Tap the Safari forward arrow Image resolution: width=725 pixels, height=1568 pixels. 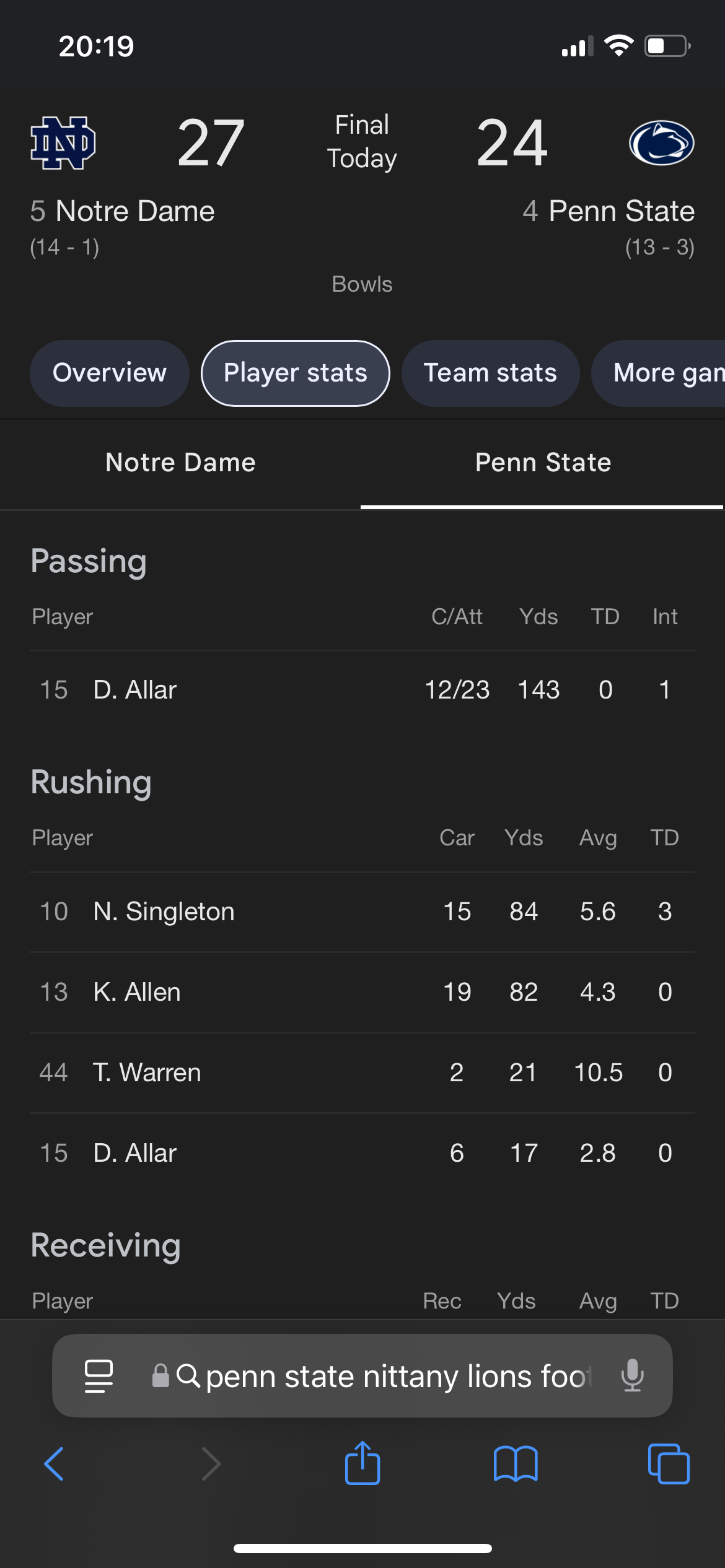(x=211, y=1464)
